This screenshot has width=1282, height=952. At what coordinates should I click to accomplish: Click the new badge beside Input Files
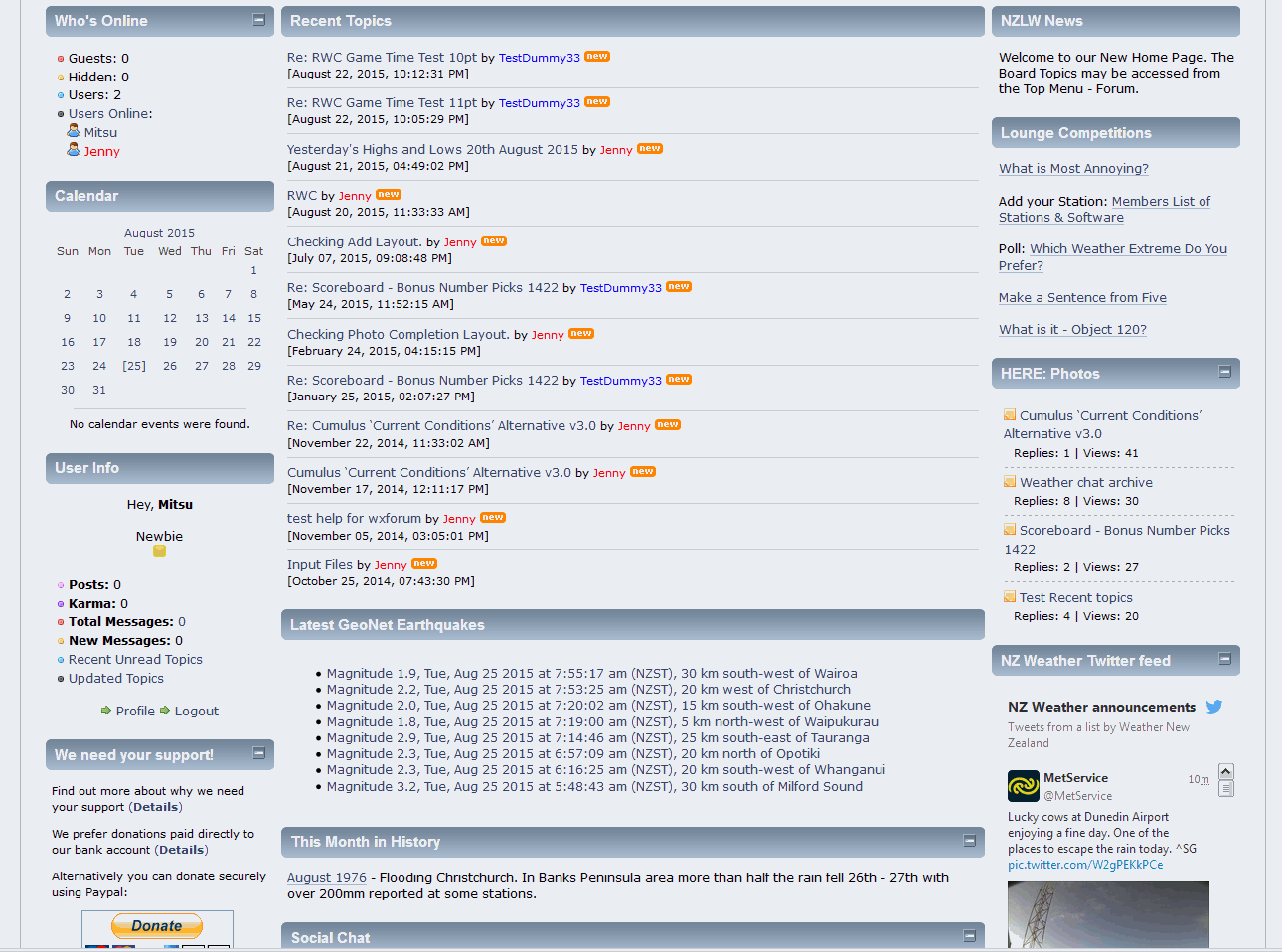pyautogui.click(x=424, y=564)
